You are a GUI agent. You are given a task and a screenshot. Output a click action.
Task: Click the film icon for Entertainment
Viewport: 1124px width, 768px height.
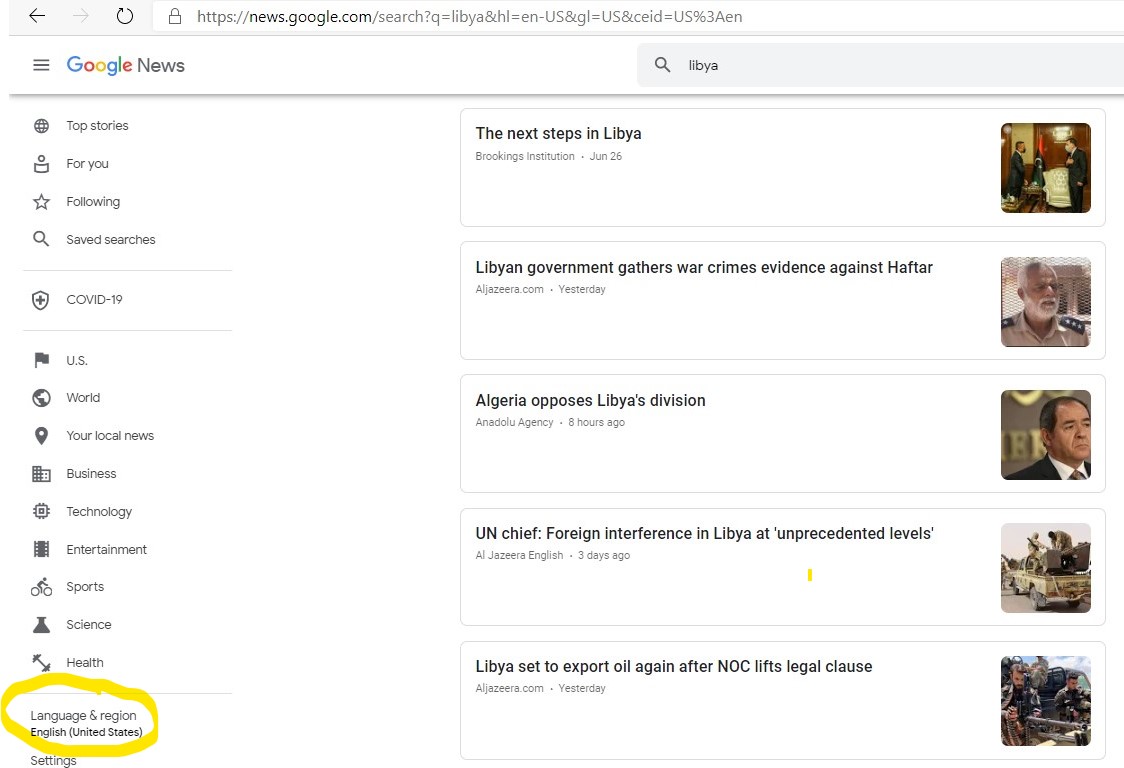[x=42, y=549]
